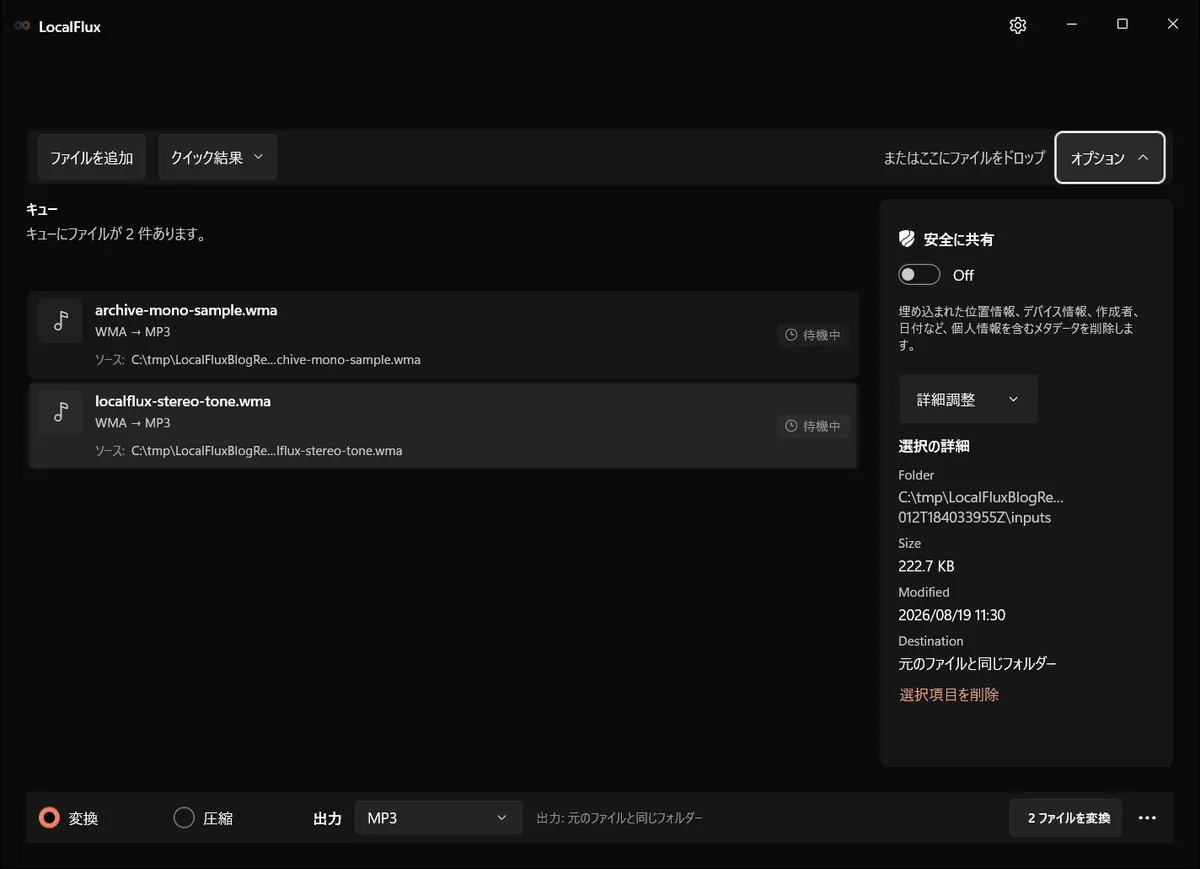Expand the 詳細調整 dropdown

(968, 399)
